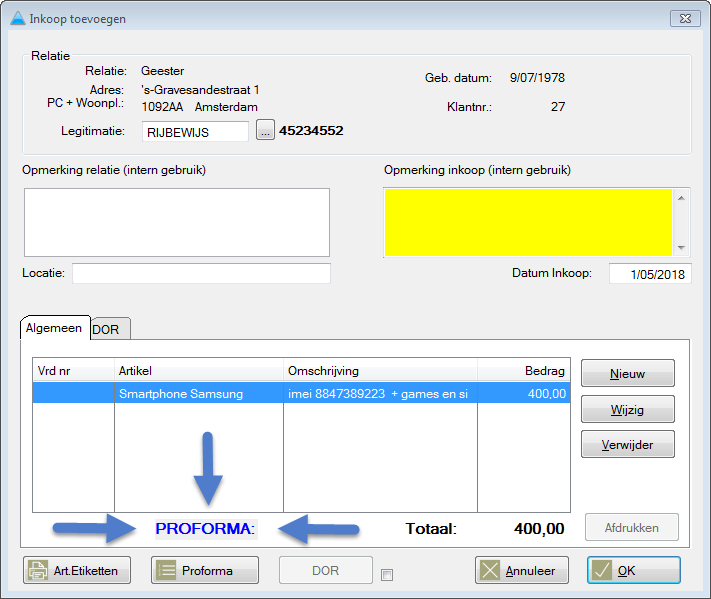Click the Locatie input field
Viewport: 711px width, 599px height.
coord(200,274)
